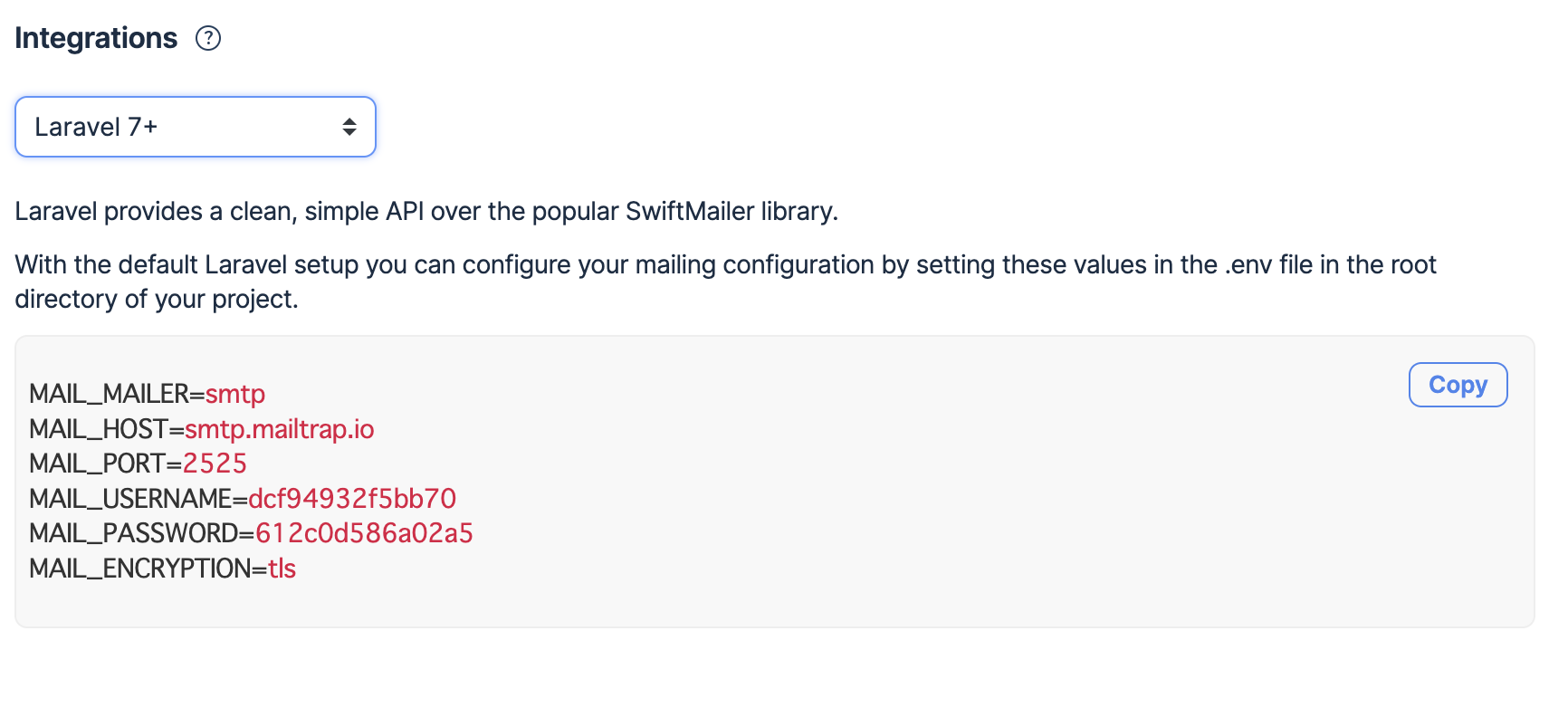Click the username value dcf94932f5bb70
Screen dimensions: 1568x717
(352, 499)
